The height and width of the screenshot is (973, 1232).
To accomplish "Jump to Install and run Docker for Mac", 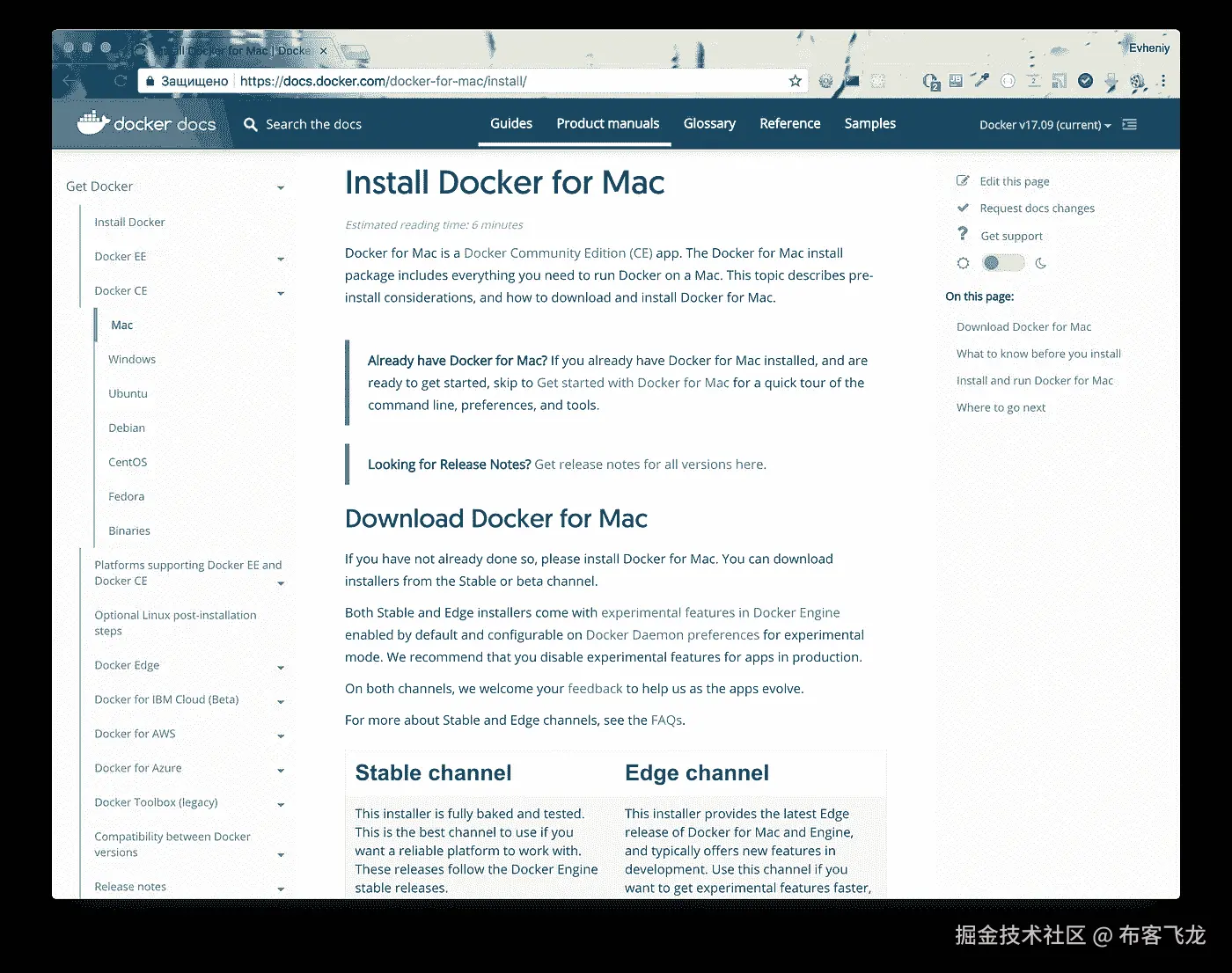I will pos(1035,381).
